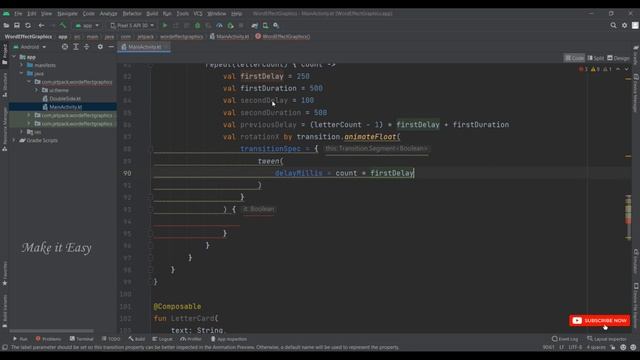Open Layout Inspector button
640x360 pixels.
607,339
